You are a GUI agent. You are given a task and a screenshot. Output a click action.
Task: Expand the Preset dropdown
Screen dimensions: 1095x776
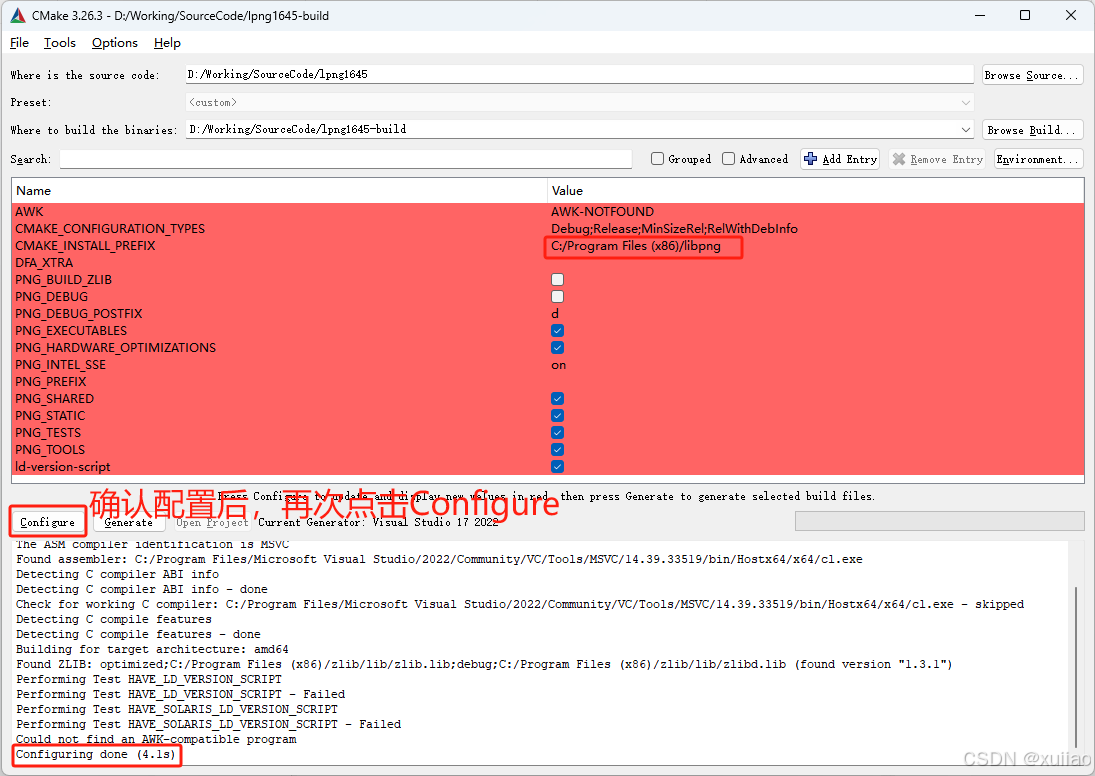tap(965, 101)
